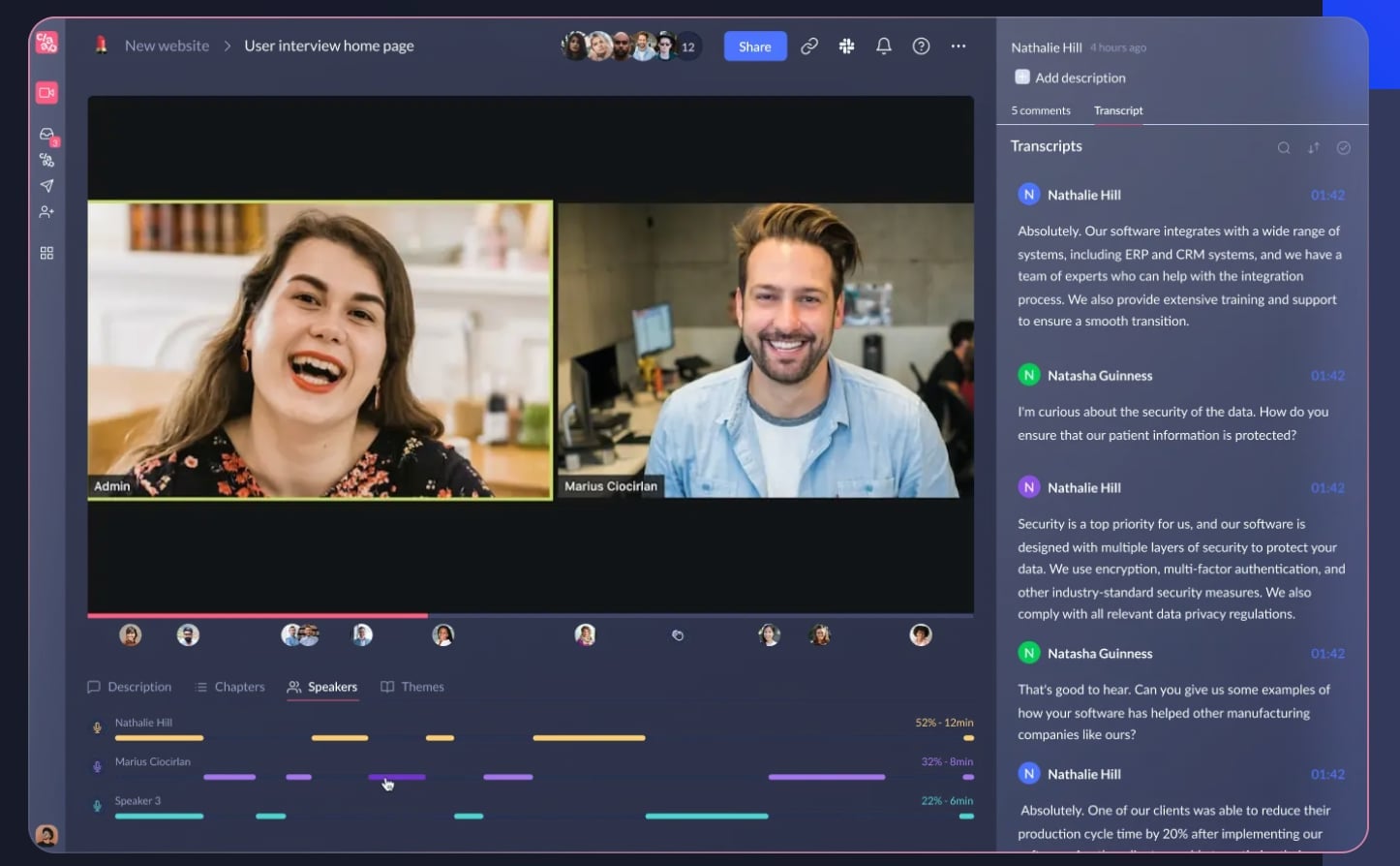Click the 22% - 6min speaker stat
Image resolution: width=1400 pixels, height=866 pixels.
[x=947, y=801]
